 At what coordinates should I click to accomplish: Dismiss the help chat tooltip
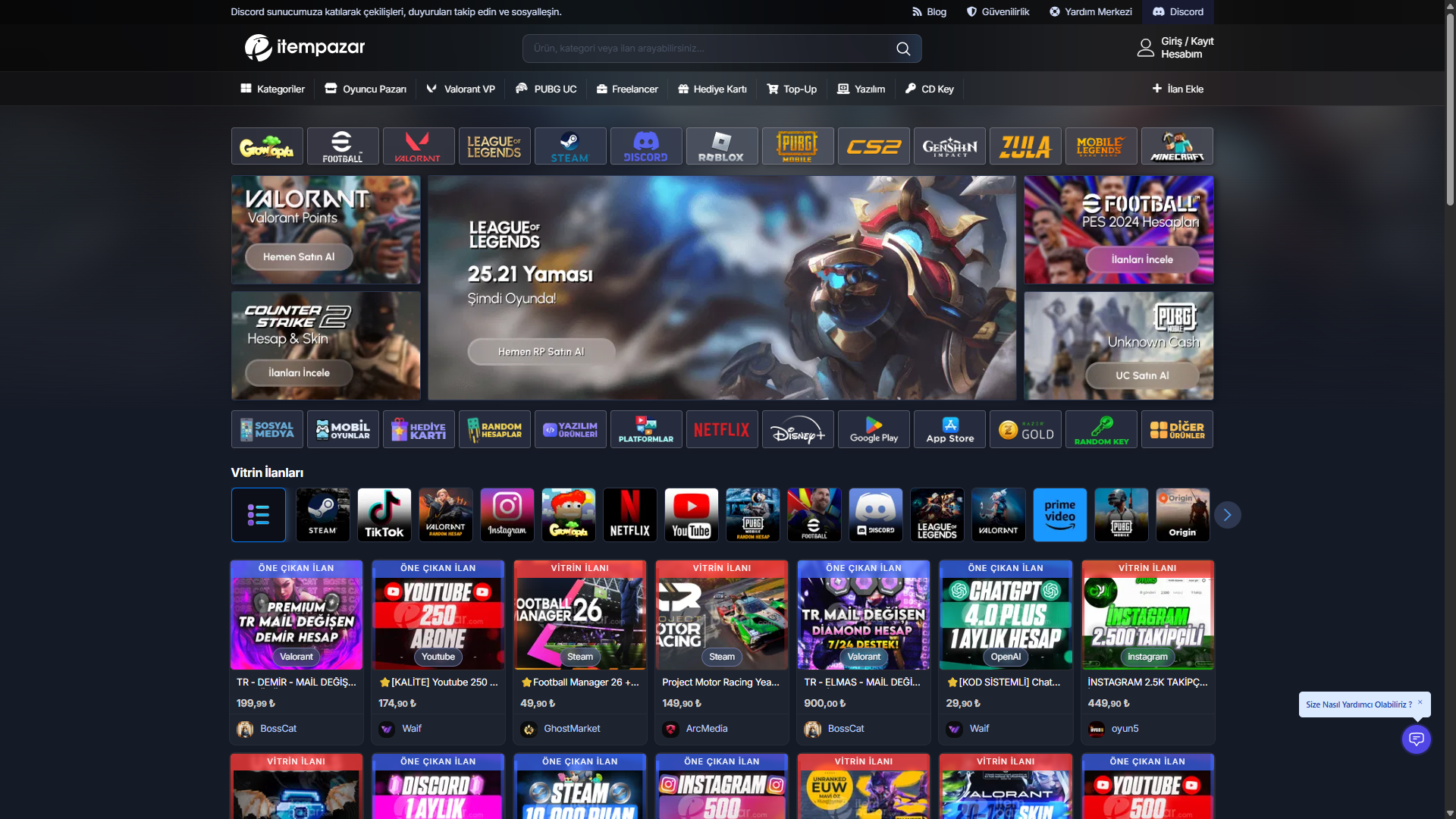coord(1420,701)
